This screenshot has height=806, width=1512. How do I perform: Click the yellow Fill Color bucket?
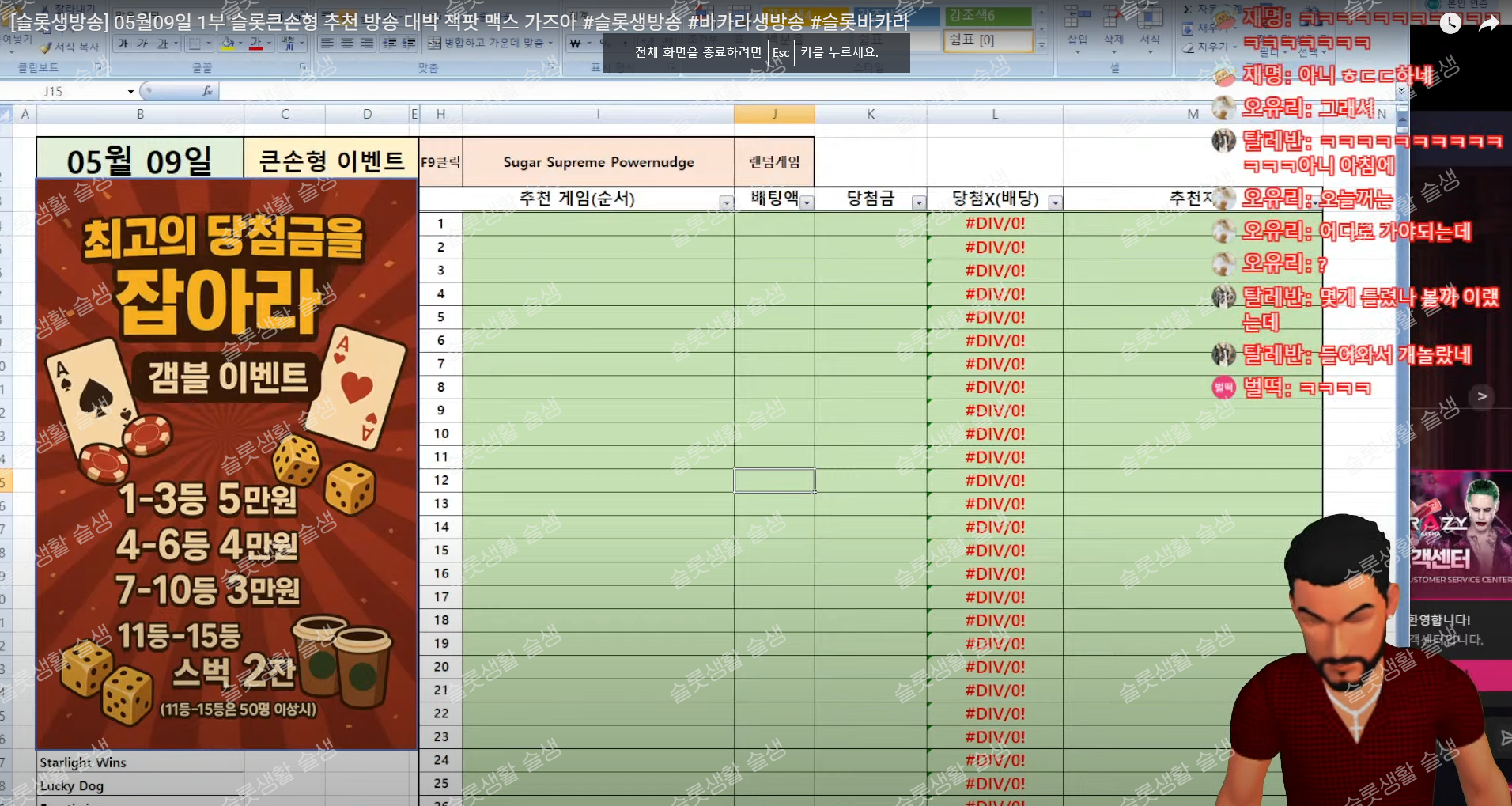[x=228, y=44]
